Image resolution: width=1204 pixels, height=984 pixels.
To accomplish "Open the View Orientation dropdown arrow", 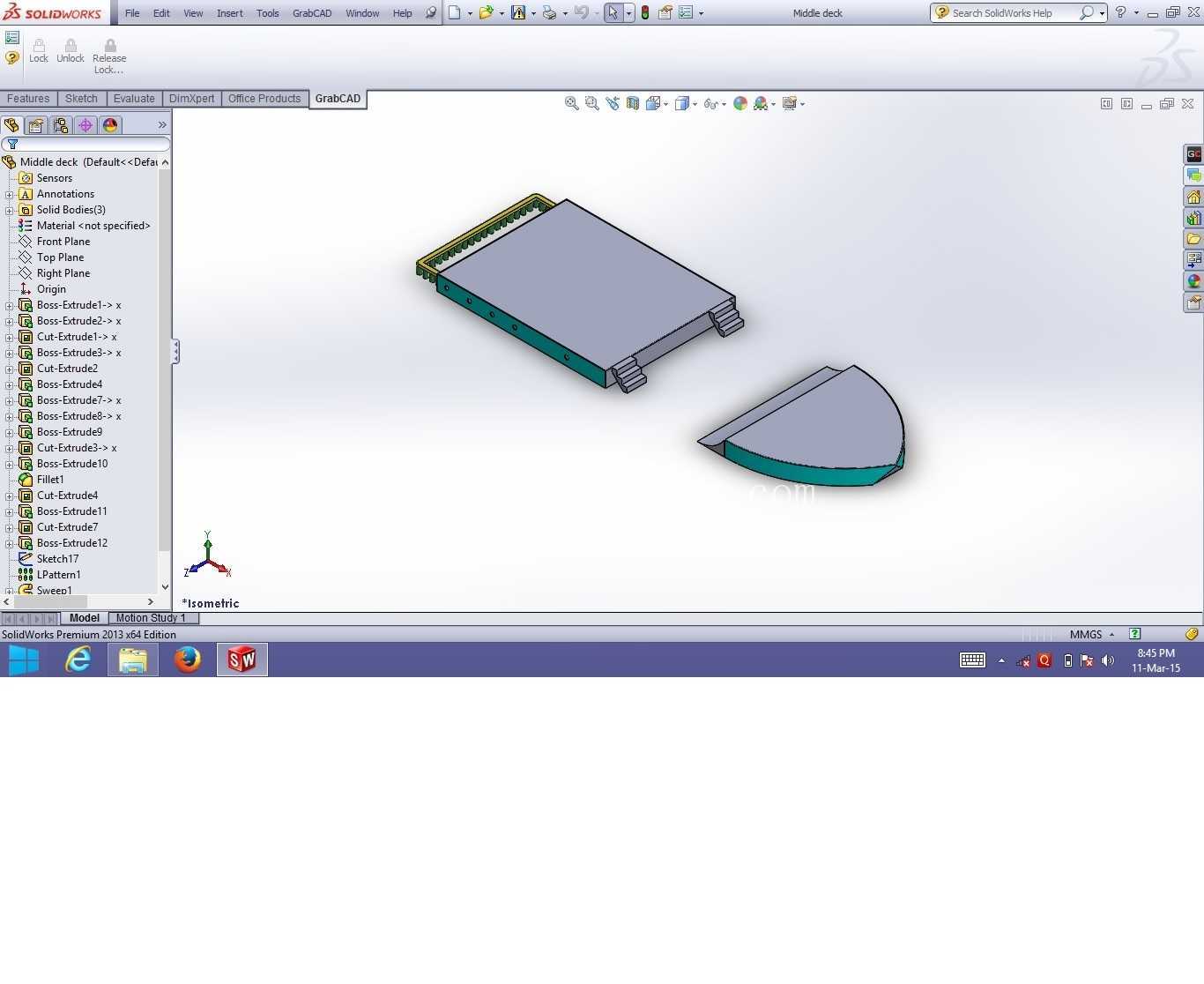I will click(x=665, y=104).
